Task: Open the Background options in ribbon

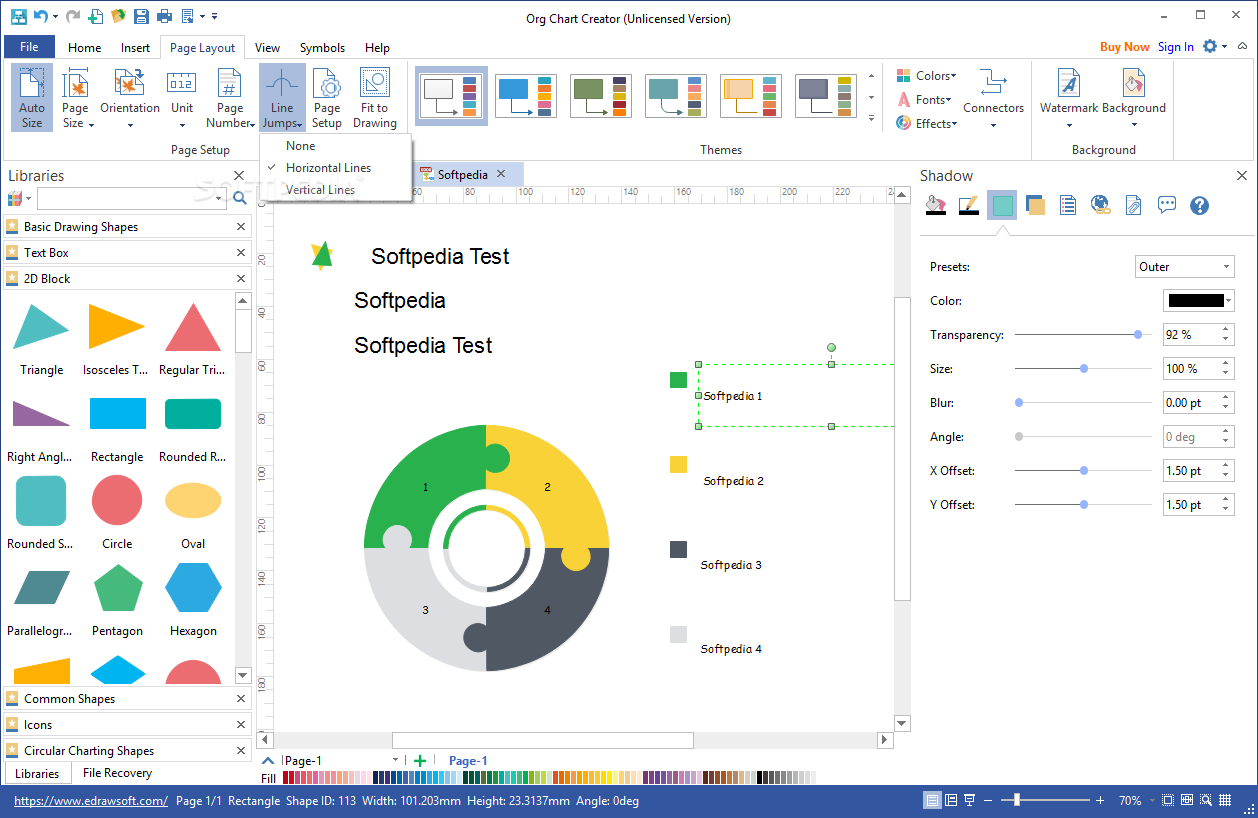Action: pyautogui.click(x=1134, y=98)
